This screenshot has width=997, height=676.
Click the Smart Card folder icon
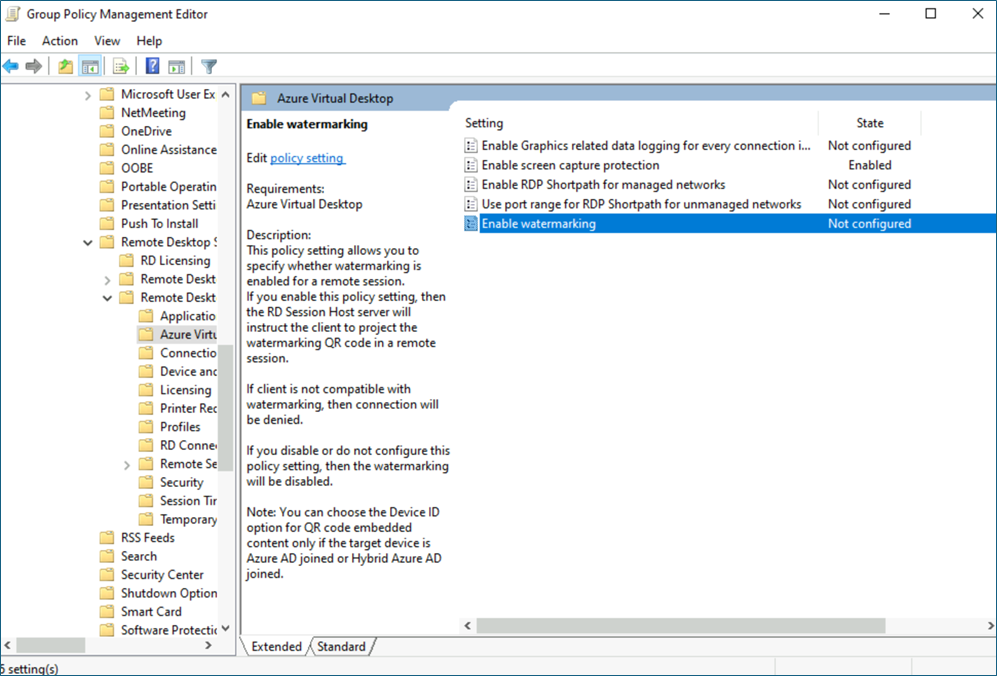coord(107,611)
